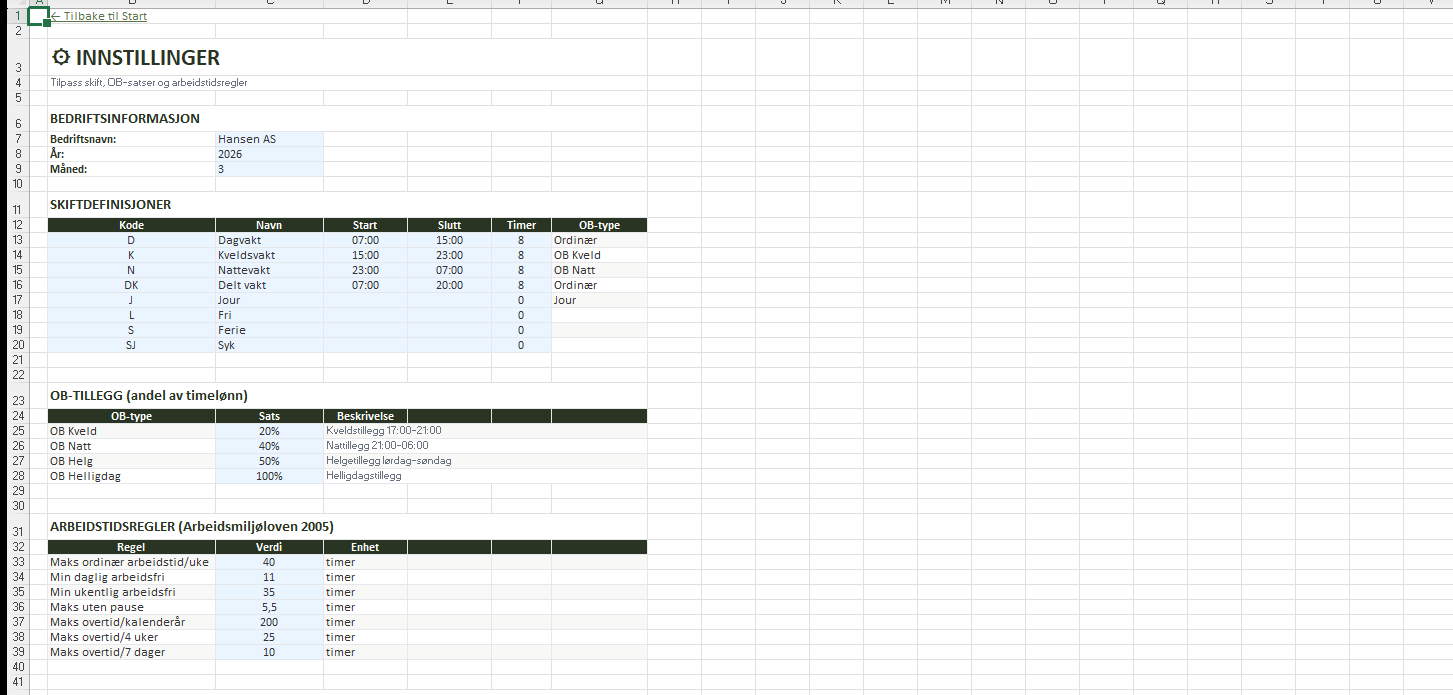Select the 5,5 value for Maks uten pause
Image resolution: width=1453 pixels, height=695 pixels.
[269, 607]
